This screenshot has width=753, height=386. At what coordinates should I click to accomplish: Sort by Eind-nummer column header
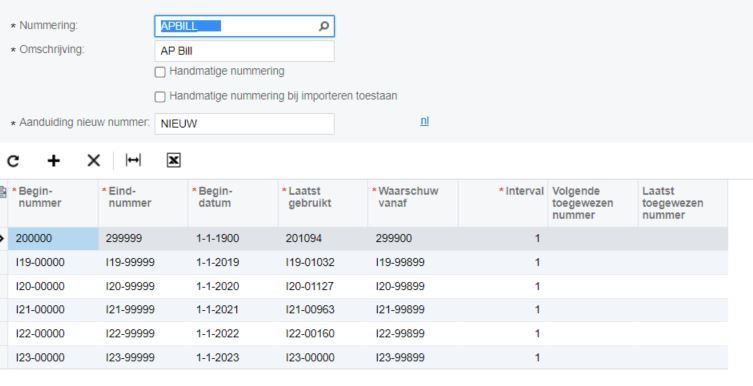pos(143,204)
